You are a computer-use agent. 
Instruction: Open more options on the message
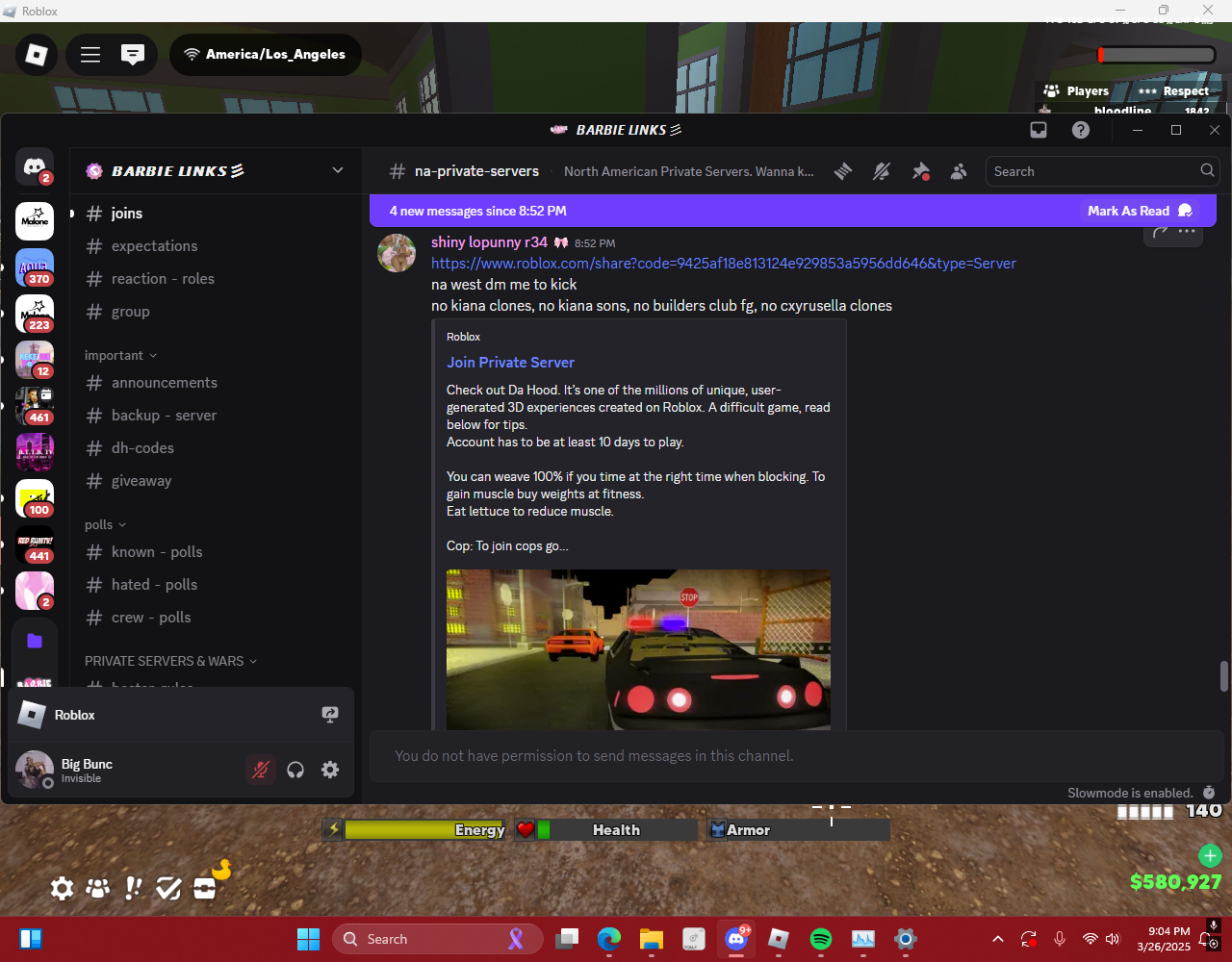pos(1187,231)
